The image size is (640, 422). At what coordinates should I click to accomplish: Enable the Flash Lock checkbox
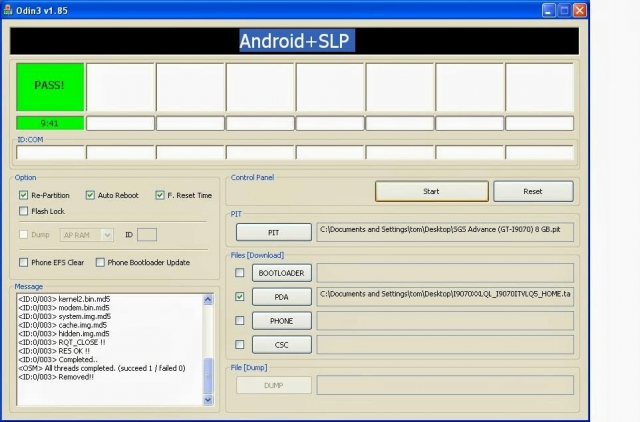24,211
